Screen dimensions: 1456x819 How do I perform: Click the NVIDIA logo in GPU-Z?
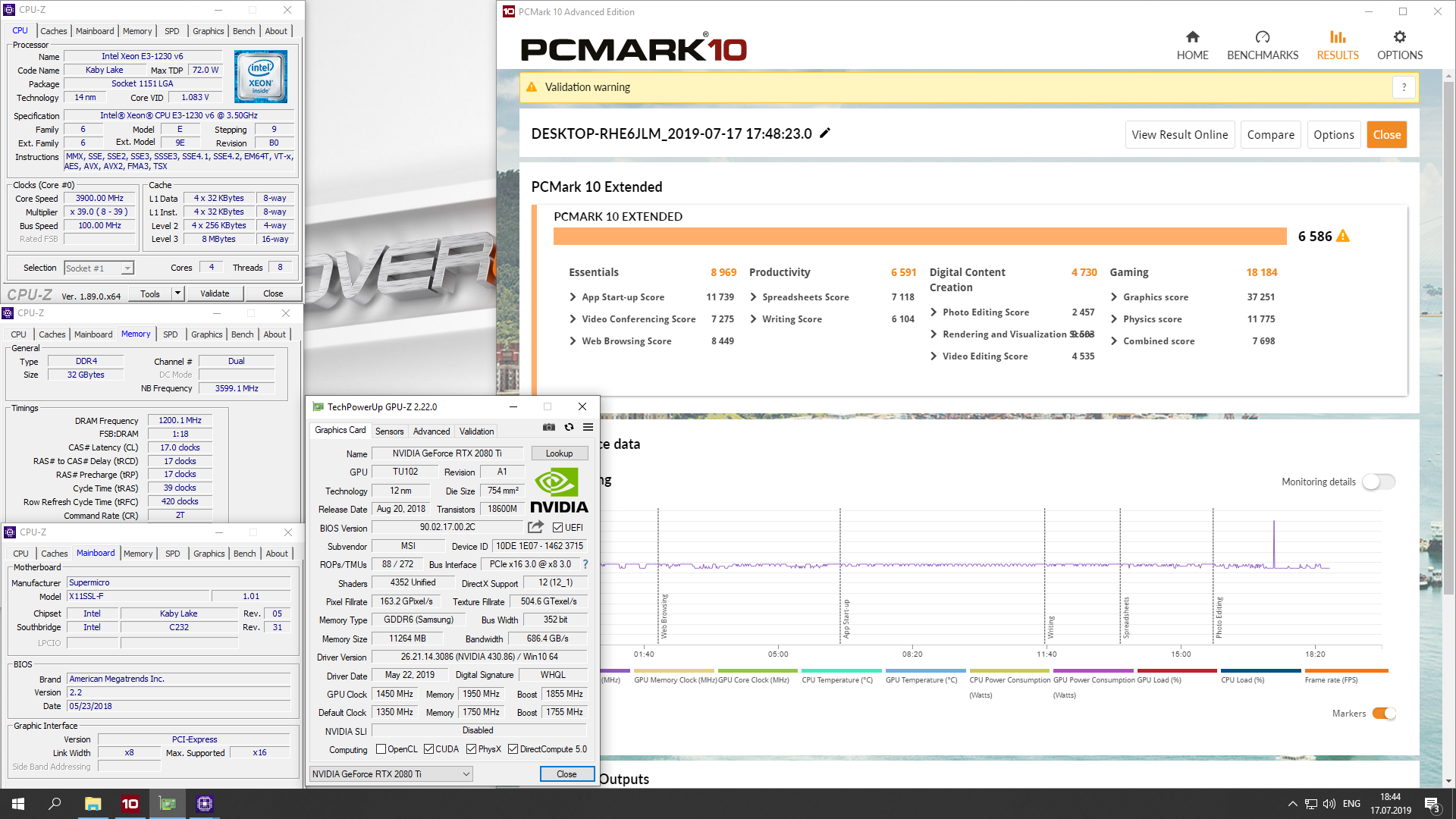(x=560, y=491)
